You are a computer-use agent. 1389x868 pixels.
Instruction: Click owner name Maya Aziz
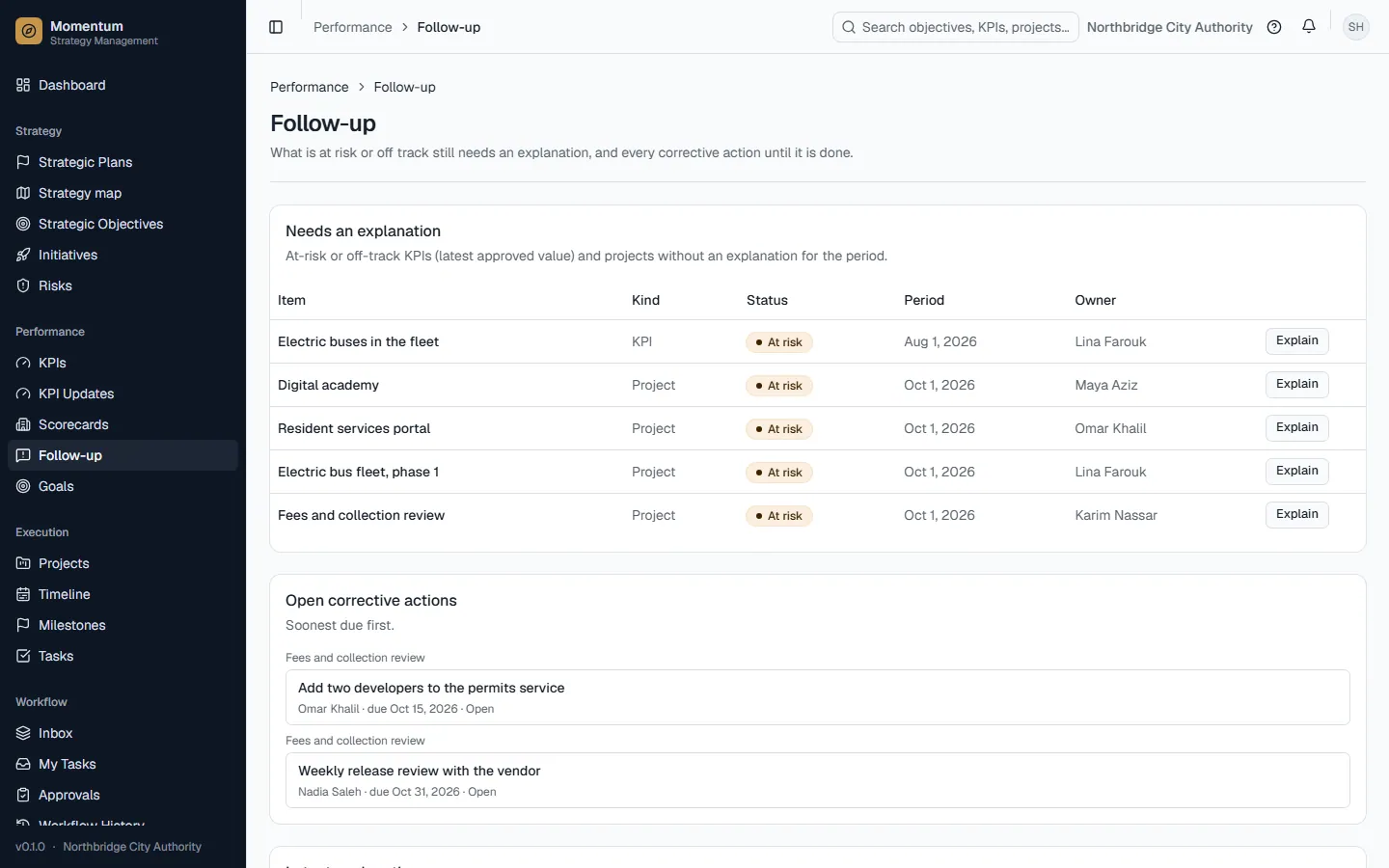coord(1106,385)
